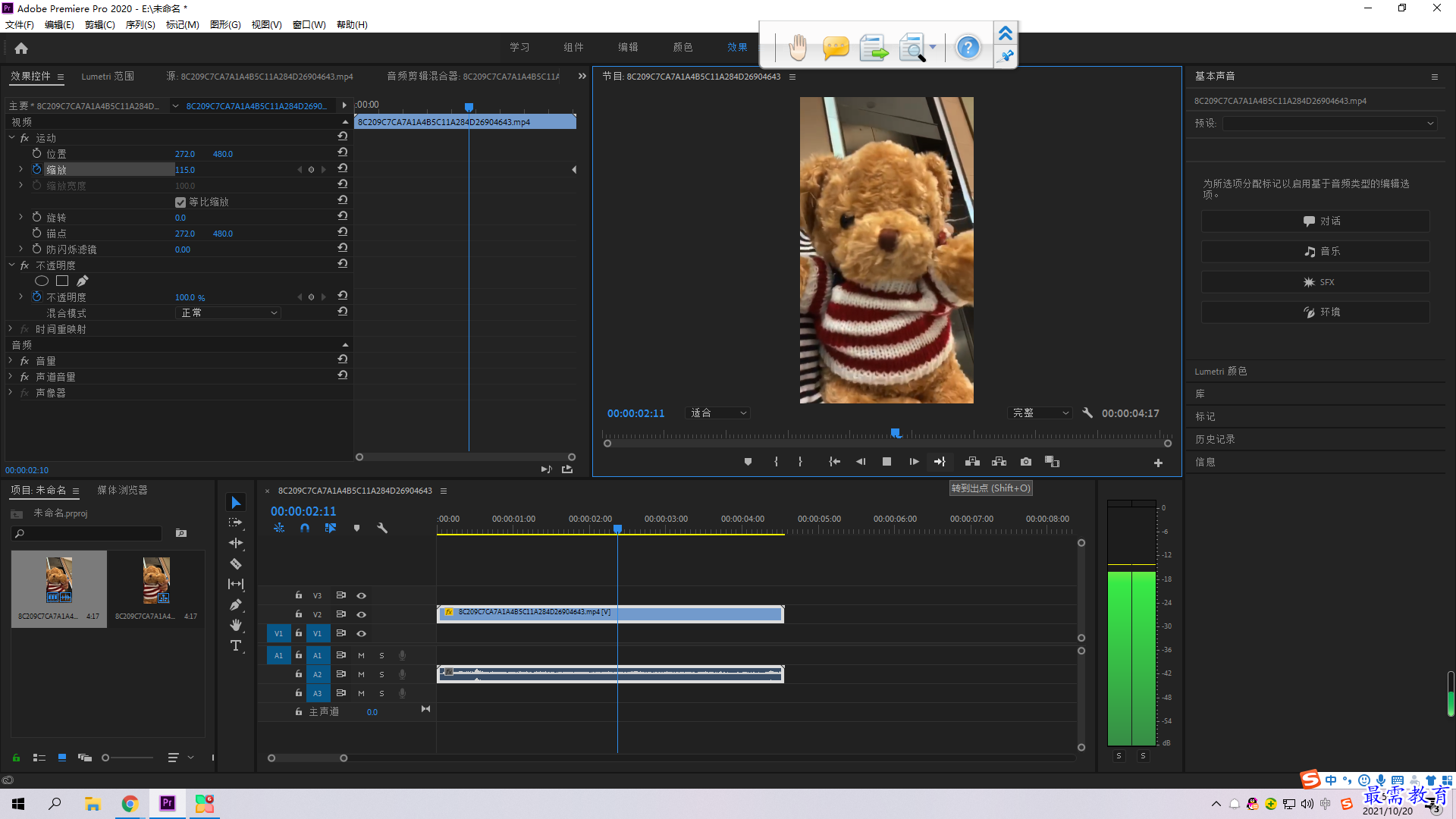The image size is (1456, 819).
Task: Click the Program monitor playhead marker
Action: [896, 433]
